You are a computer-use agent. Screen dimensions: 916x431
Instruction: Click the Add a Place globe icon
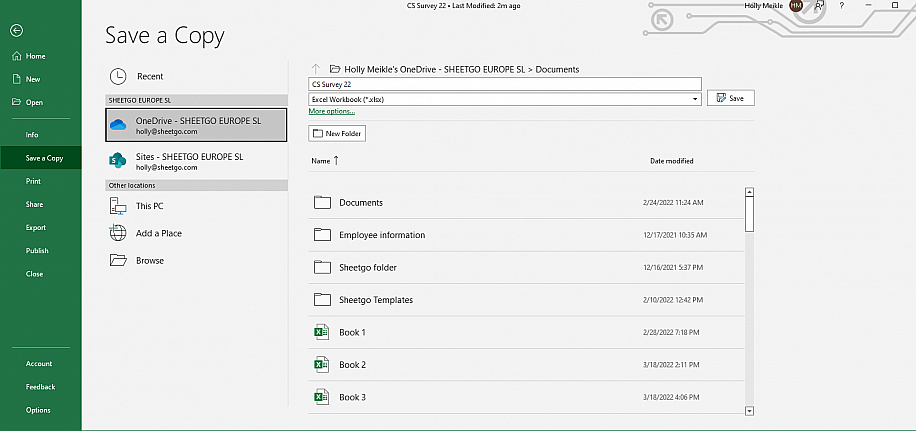coord(118,233)
